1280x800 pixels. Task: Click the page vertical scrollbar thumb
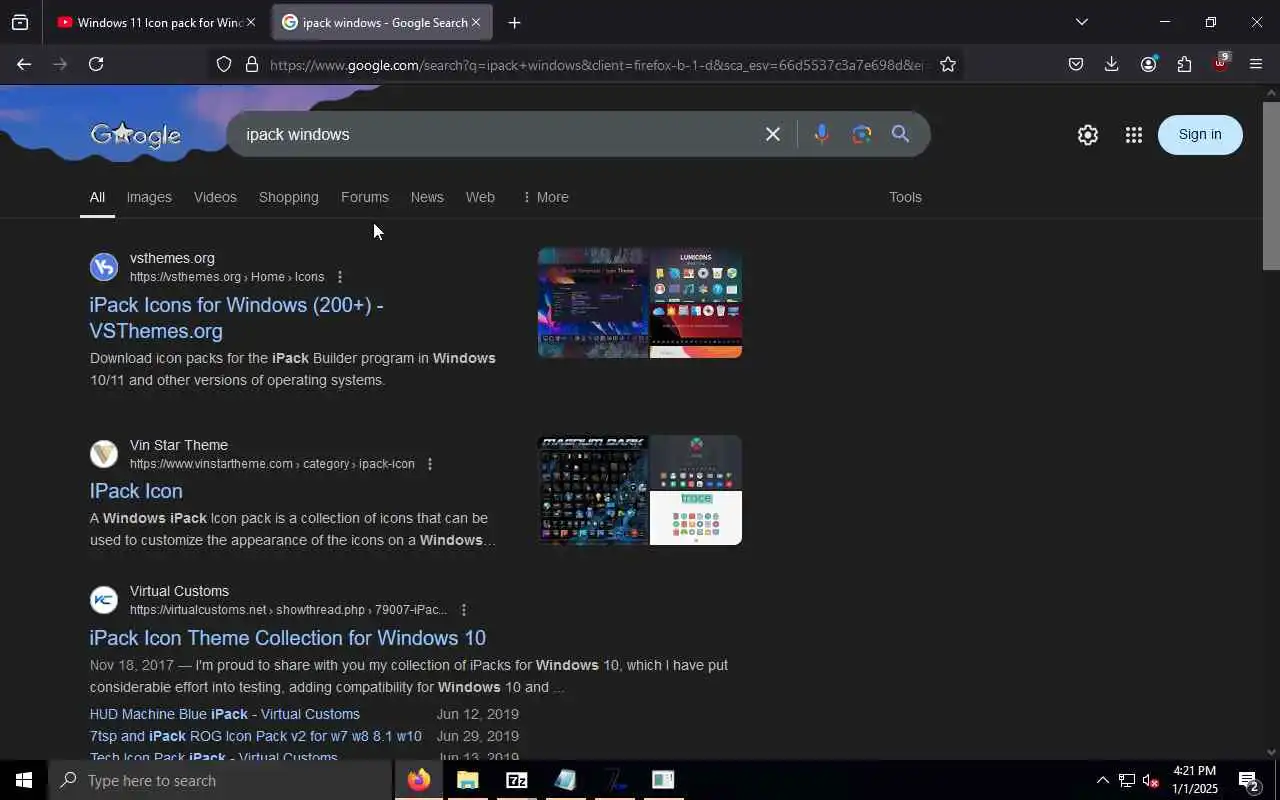pos(1271,185)
